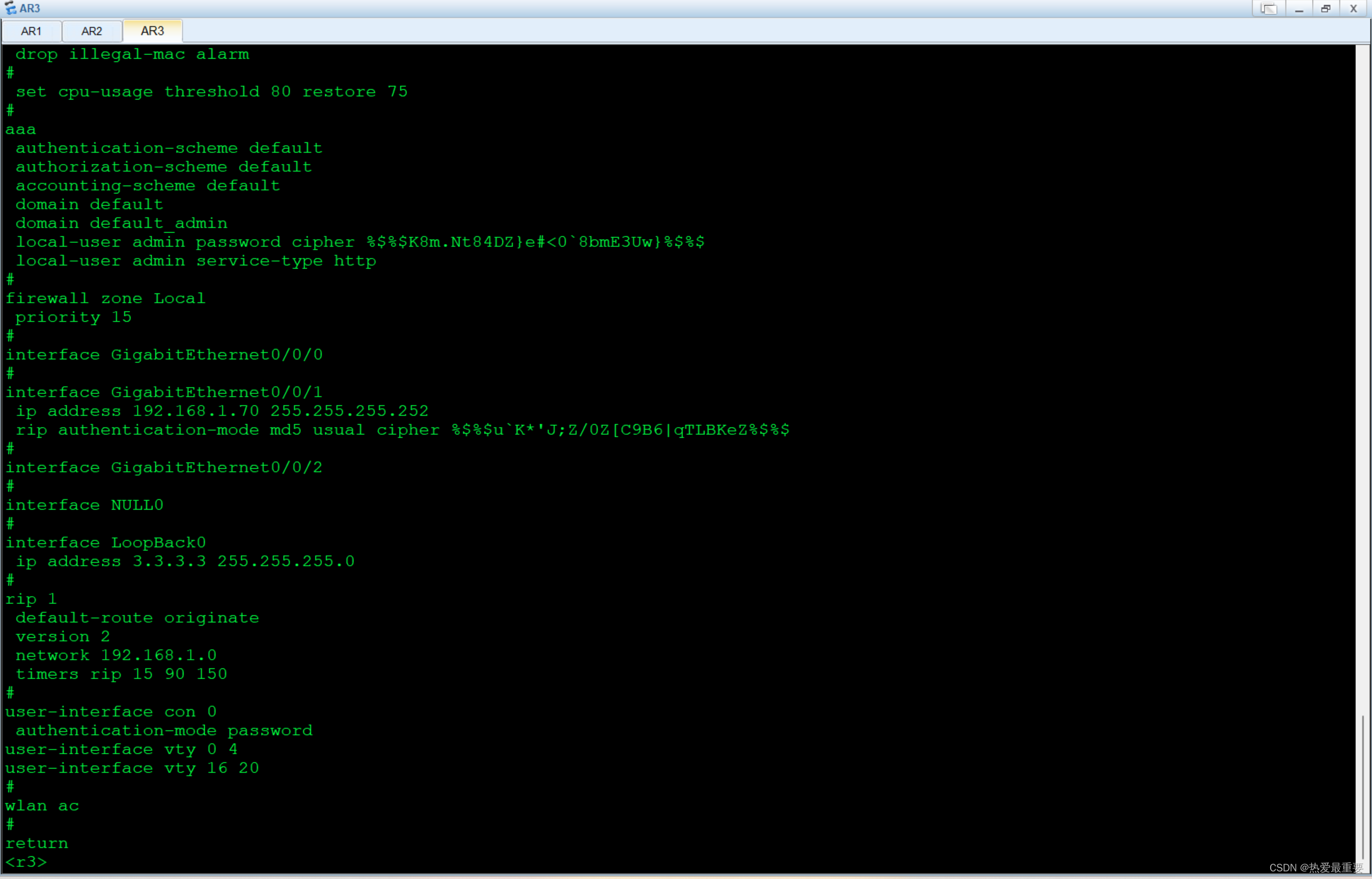The image size is (1372, 879).
Task: Minimize the AR3 terminal window
Action: click(1299, 9)
